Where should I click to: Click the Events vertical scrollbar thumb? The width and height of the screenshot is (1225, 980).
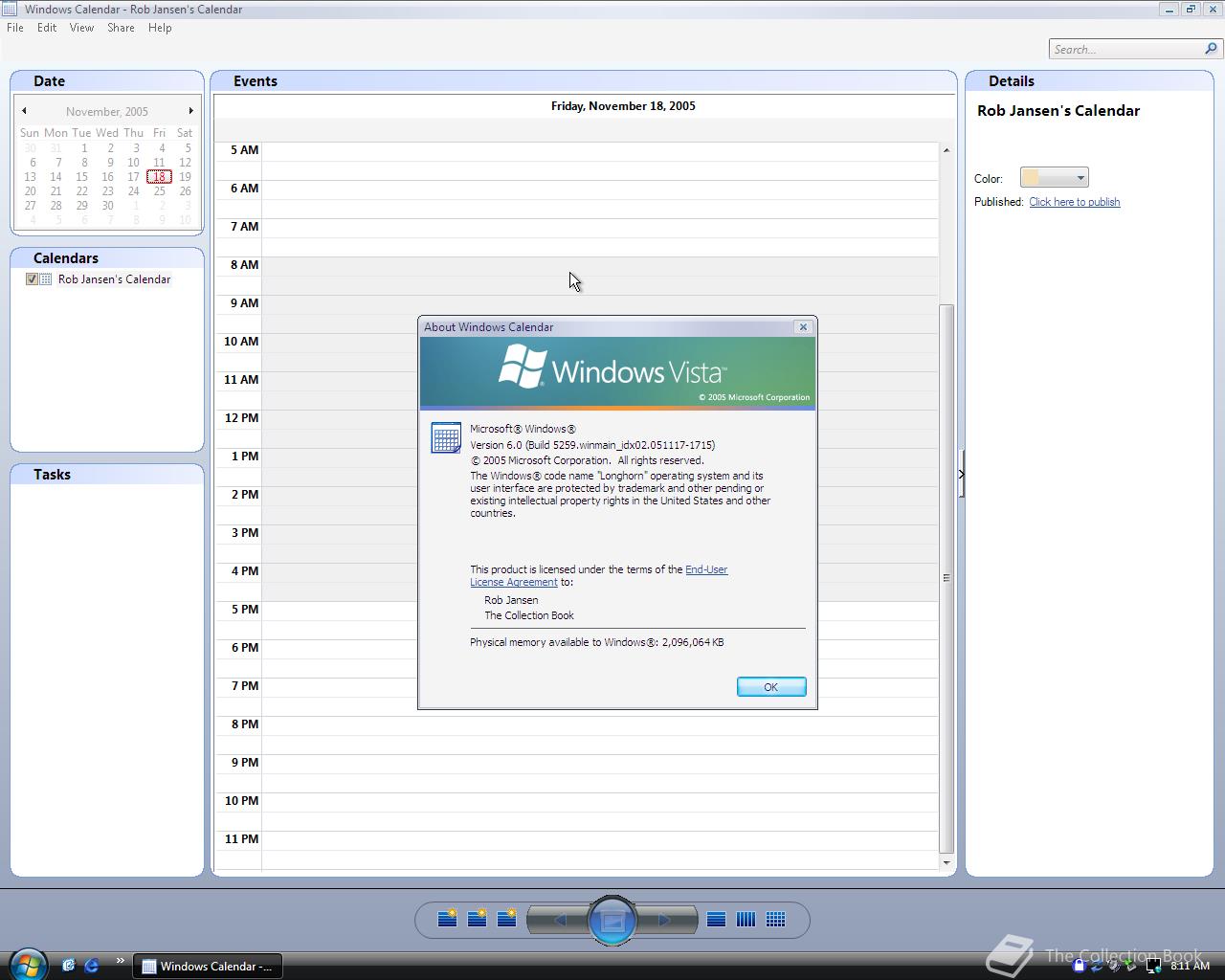coord(946,578)
